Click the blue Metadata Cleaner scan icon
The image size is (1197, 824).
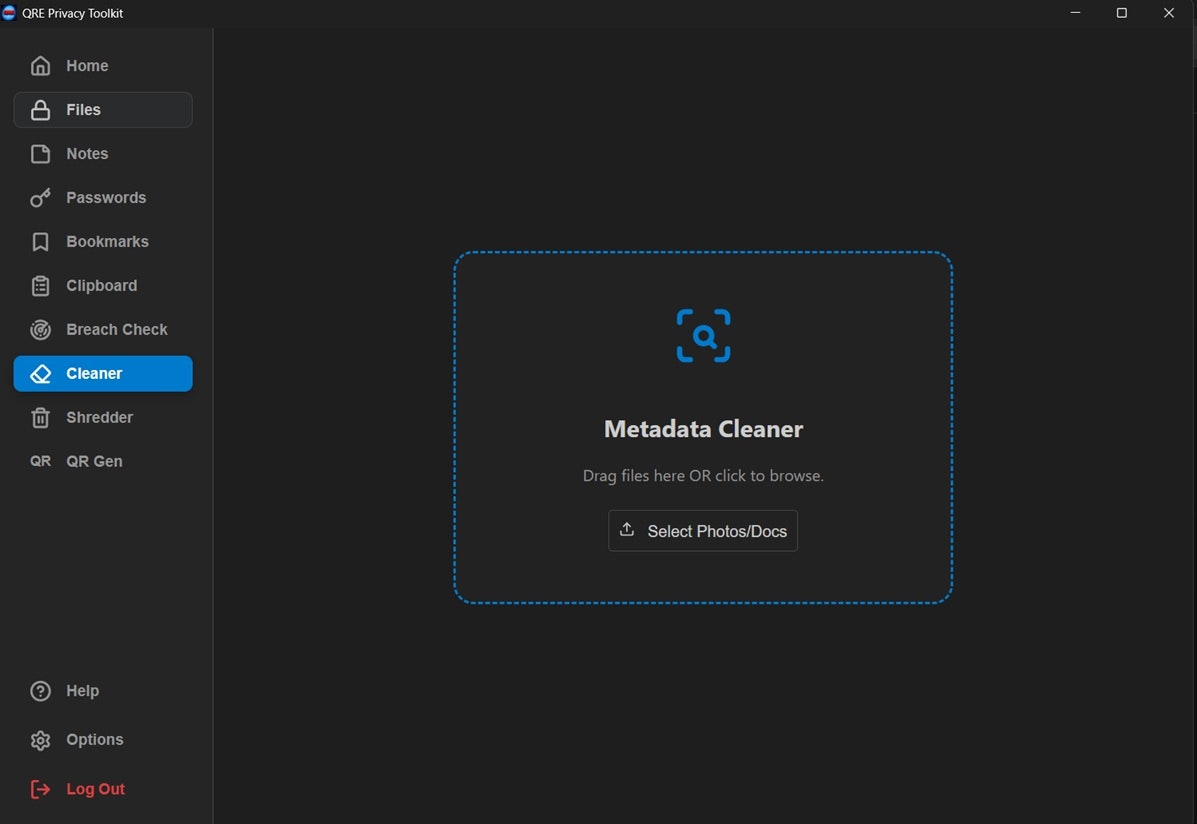(x=703, y=335)
